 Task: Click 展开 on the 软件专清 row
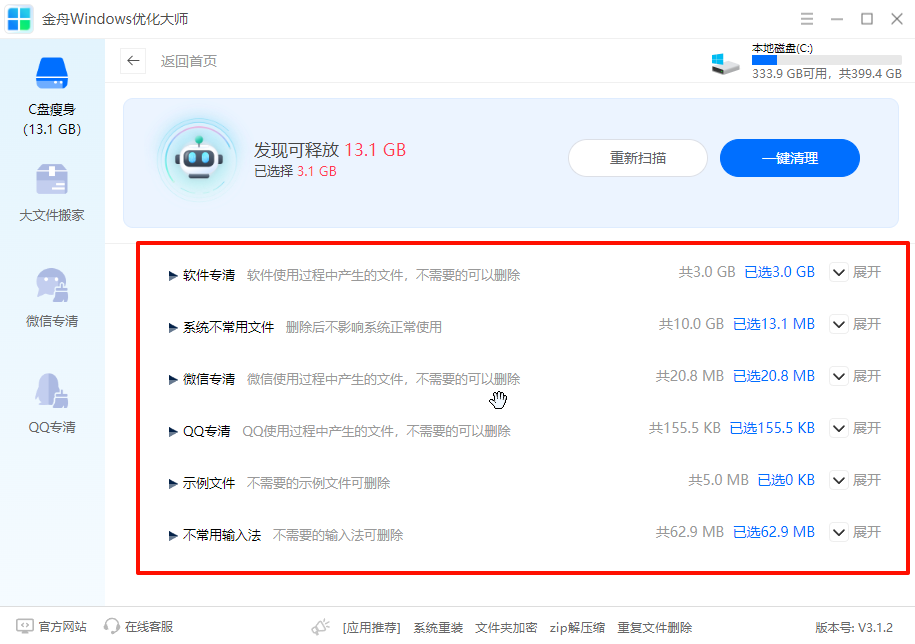[x=867, y=272]
